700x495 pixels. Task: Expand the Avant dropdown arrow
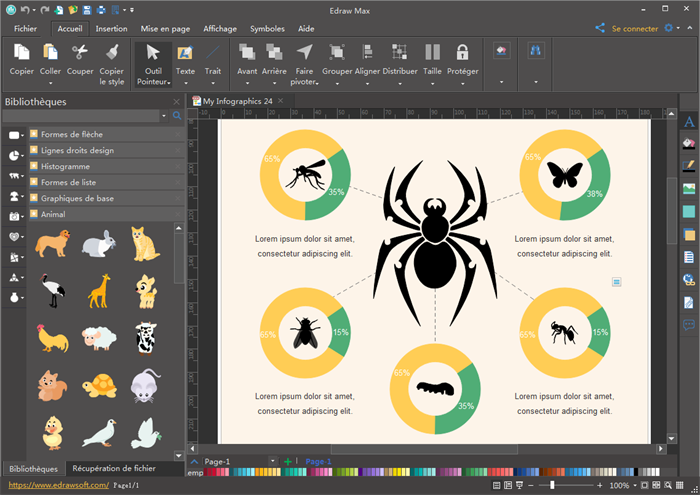coord(247,83)
